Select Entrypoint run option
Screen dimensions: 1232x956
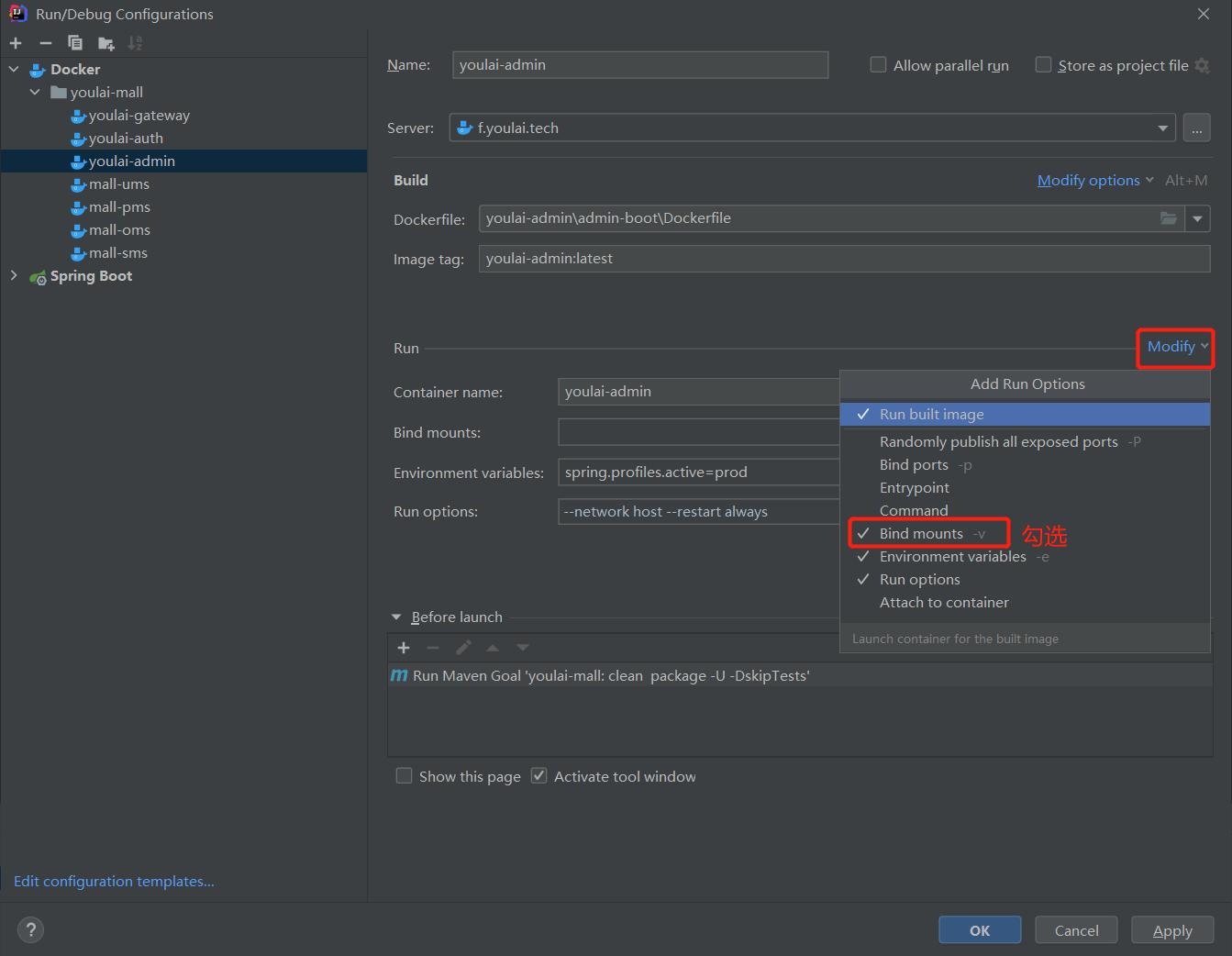[1025, 488]
